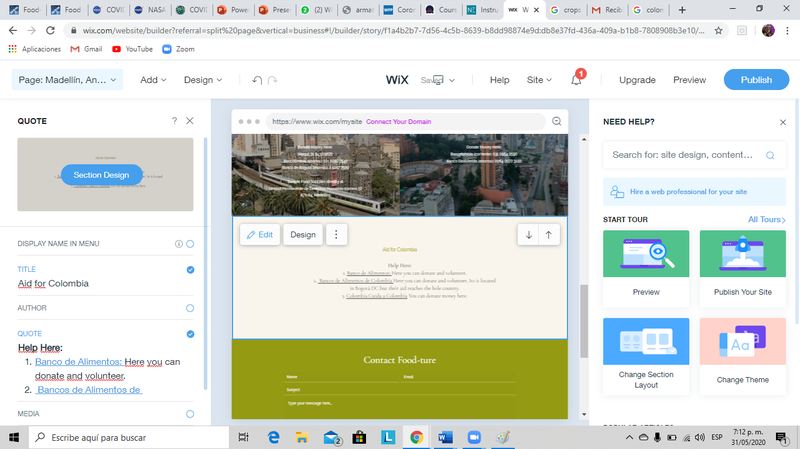
Task: Open Windows Start menu
Action: [x=14, y=437]
